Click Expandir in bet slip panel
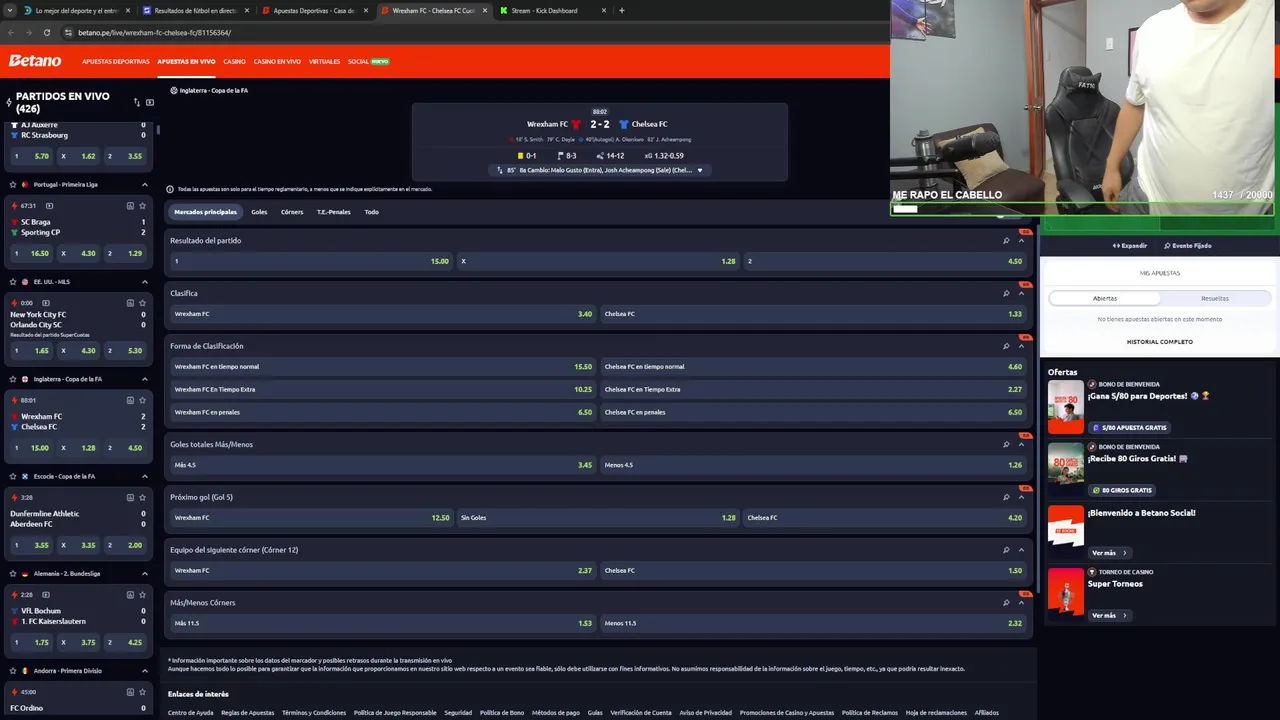This screenshot has height=720, width=1280. [x=1130, y=245]
